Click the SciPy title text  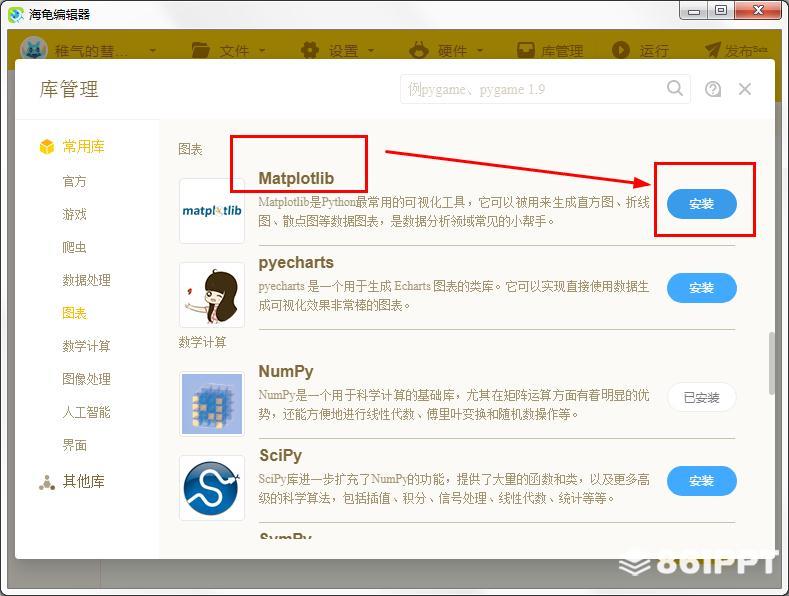pos(280,456)
